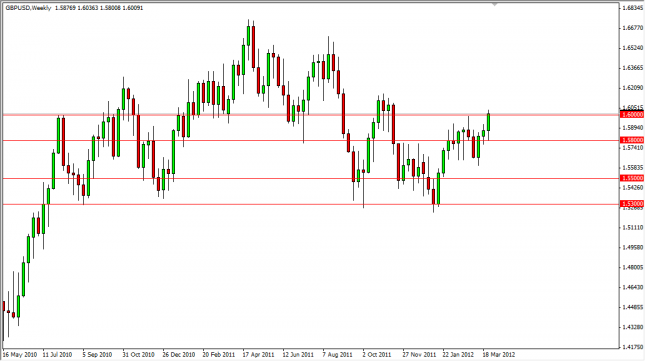Click the '16 May 2010' date label

click(20, 354)
